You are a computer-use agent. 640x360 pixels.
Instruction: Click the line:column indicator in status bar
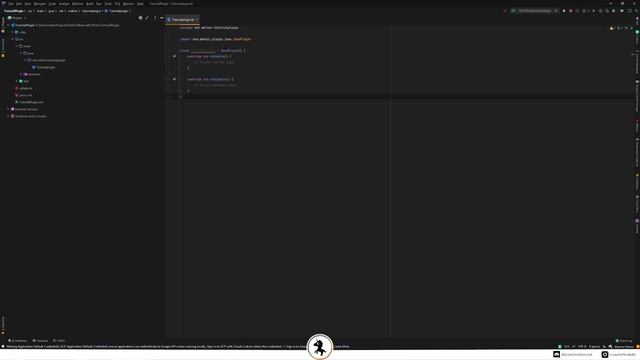(x=567, y=347)
